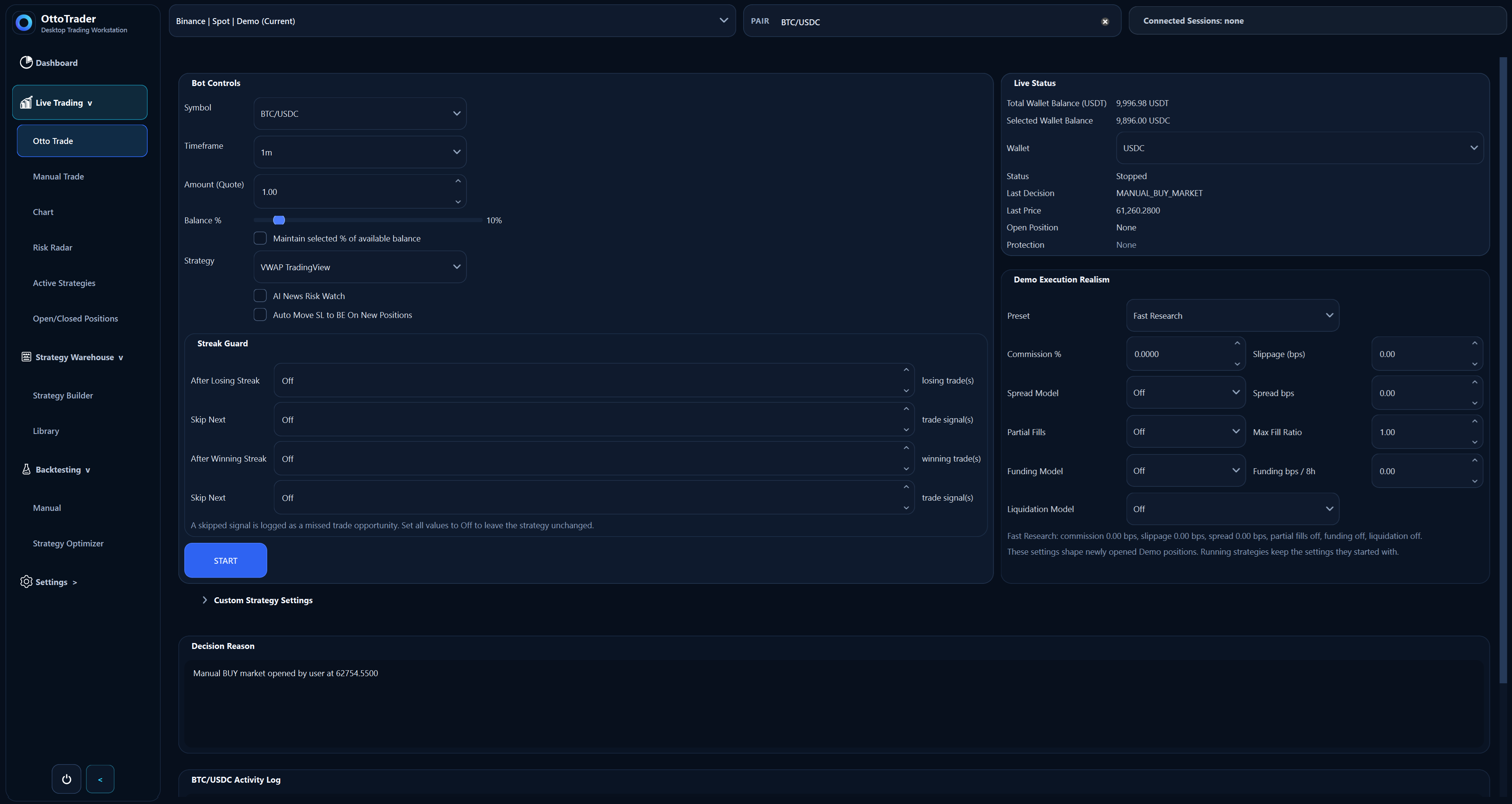Open the Preset Fast Research dropdown
The height and width of the screenshot is (804, 1512).
point(1233,316)
